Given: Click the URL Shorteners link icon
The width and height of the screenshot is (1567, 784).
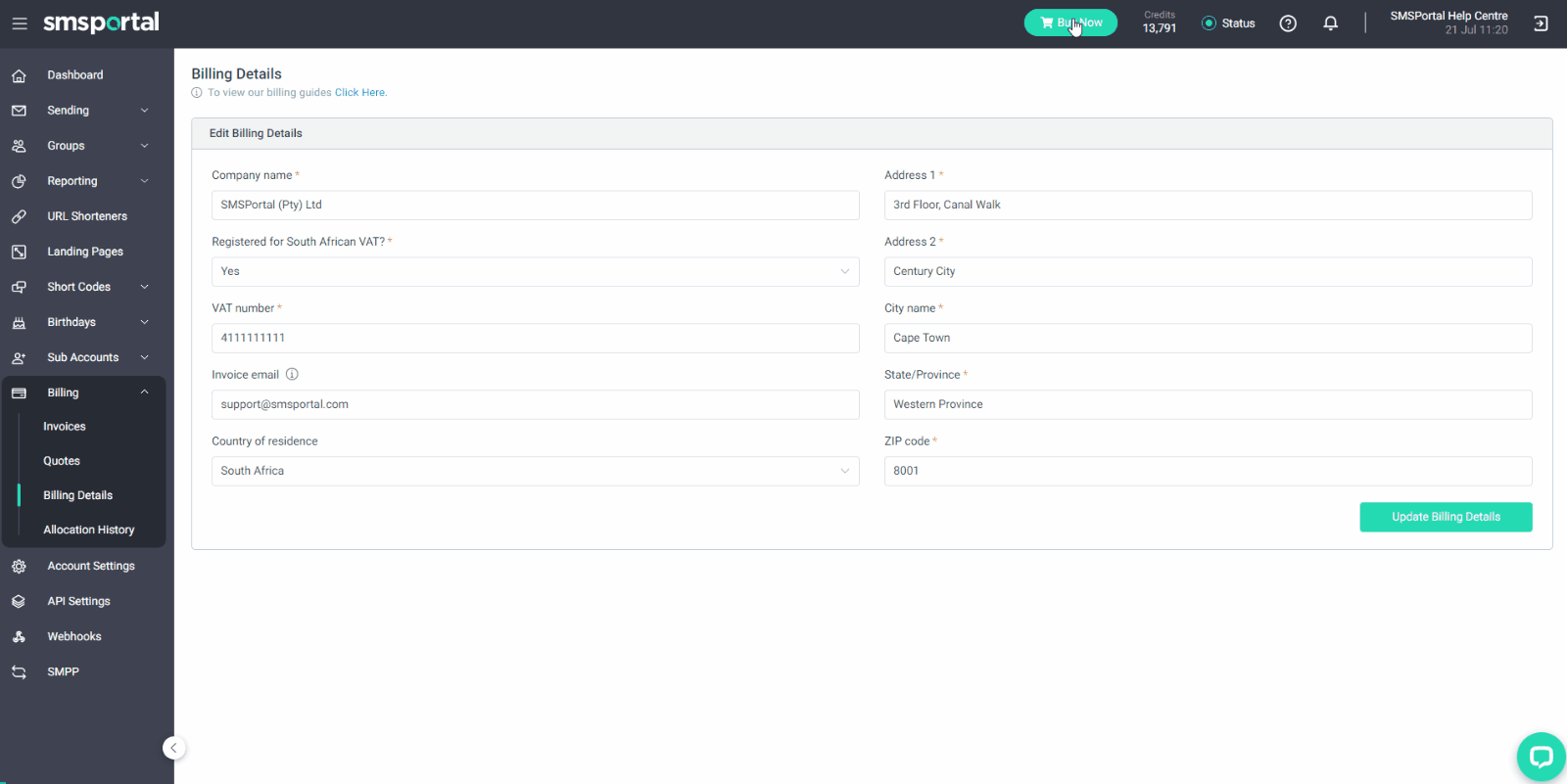Looking at the screenshot, I should (x=19, y=216).
